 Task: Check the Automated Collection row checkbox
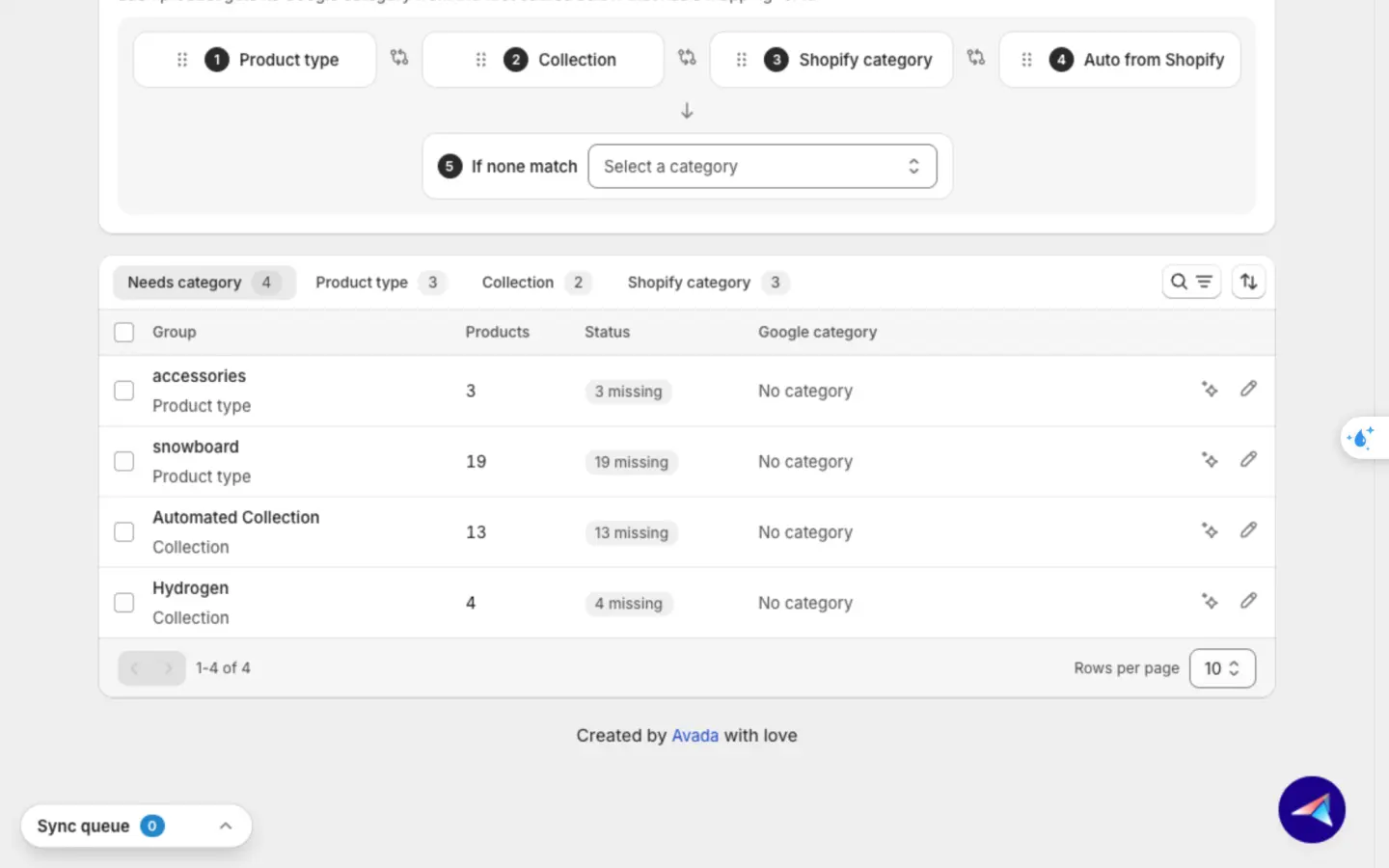point(123,532)
